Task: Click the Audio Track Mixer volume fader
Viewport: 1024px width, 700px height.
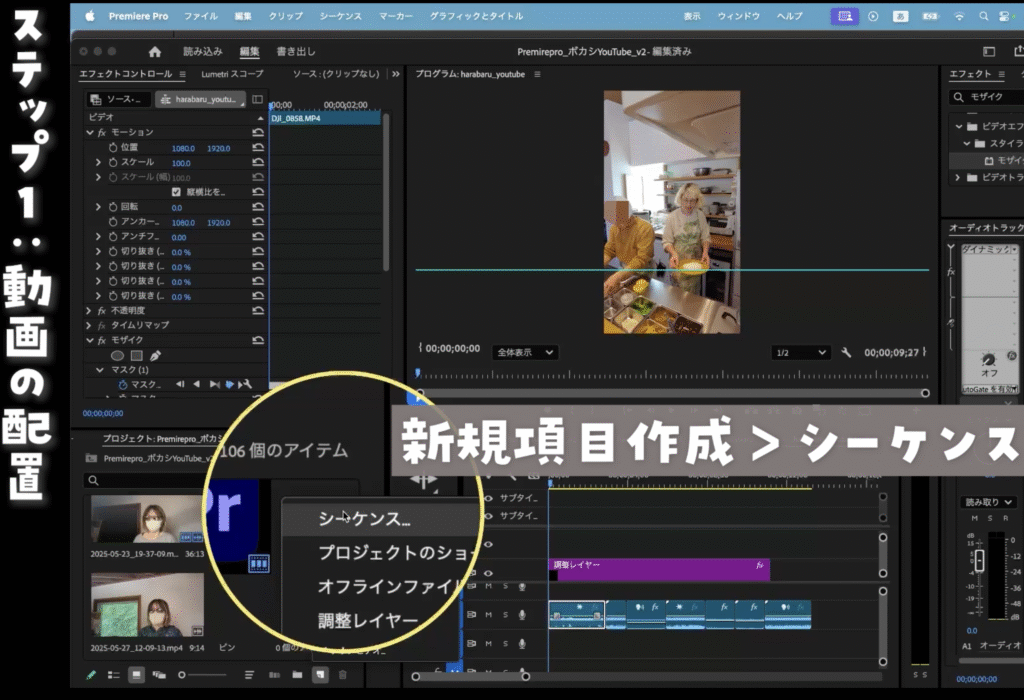Action: coord(979,561)
